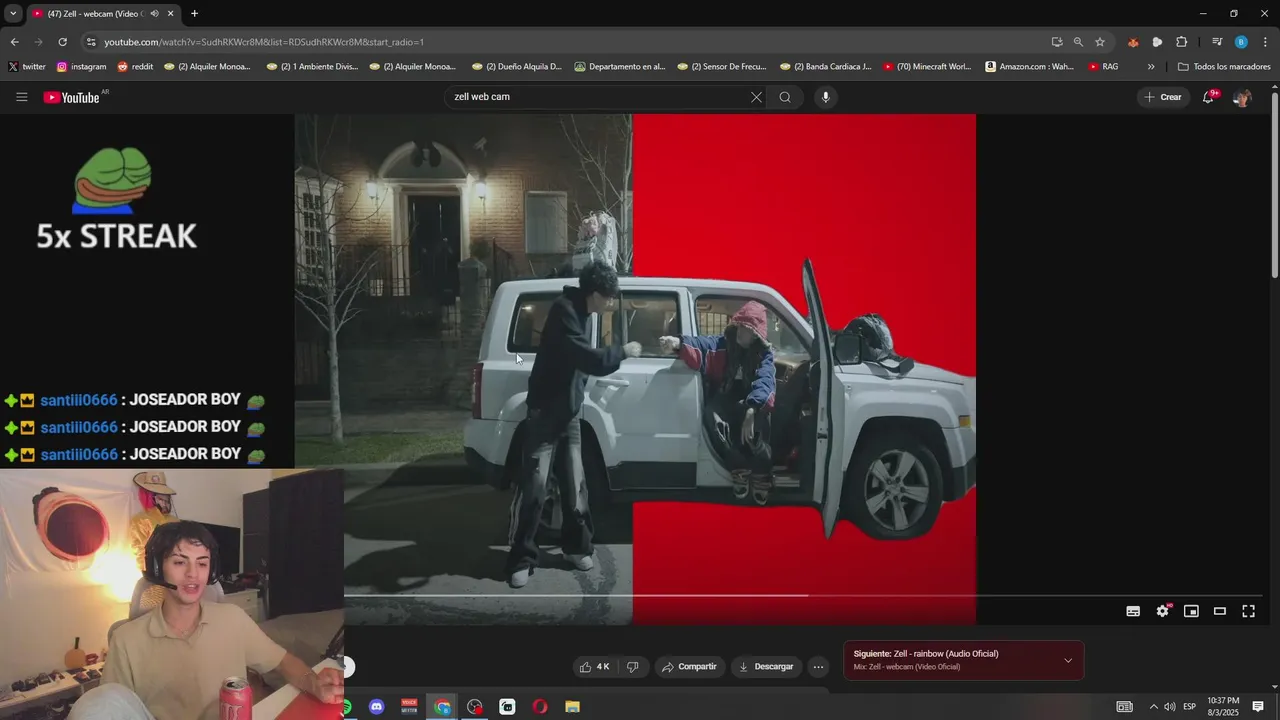Open the three-dot more actions menu
This screenshot has height=720, width=1280.
point(818,667)
